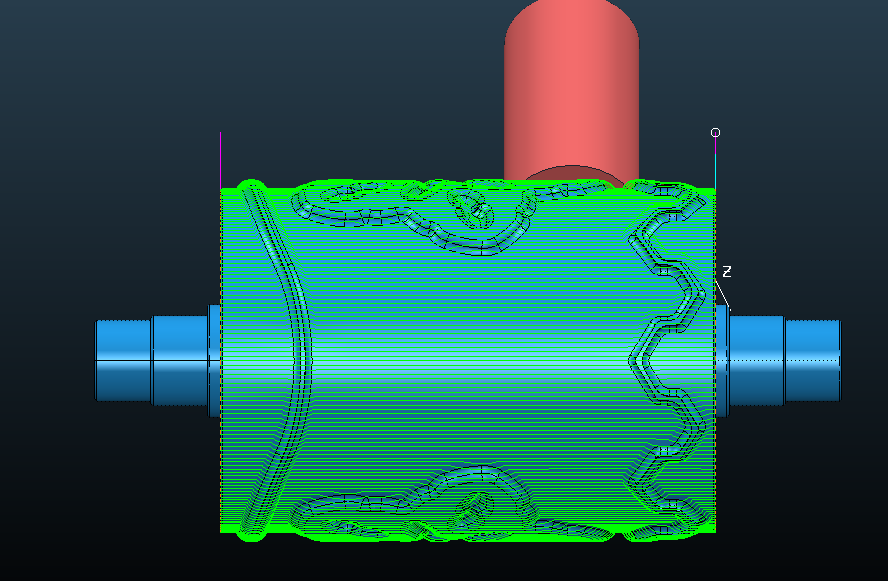Select the small circle toolpath start marker

click(x=715, y=133)
